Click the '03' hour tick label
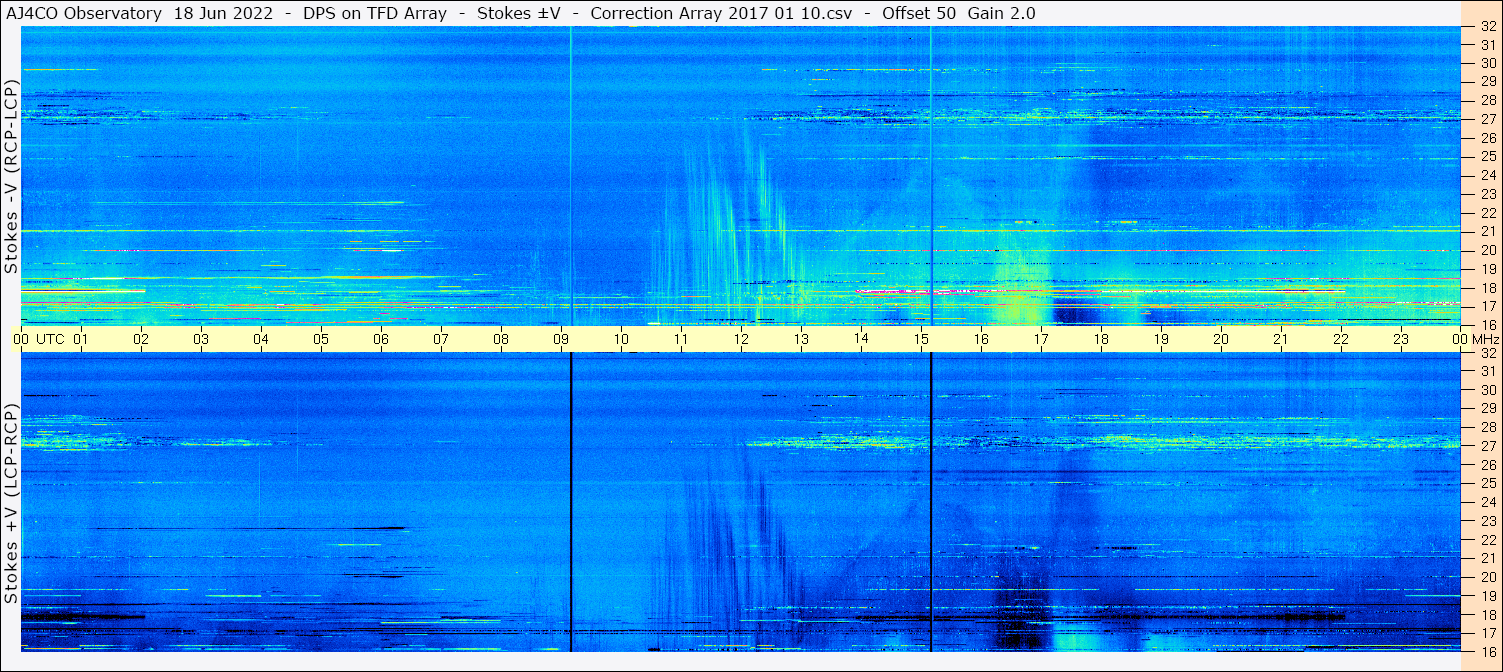Screen dimensions: 1503x672 (201, 339)
